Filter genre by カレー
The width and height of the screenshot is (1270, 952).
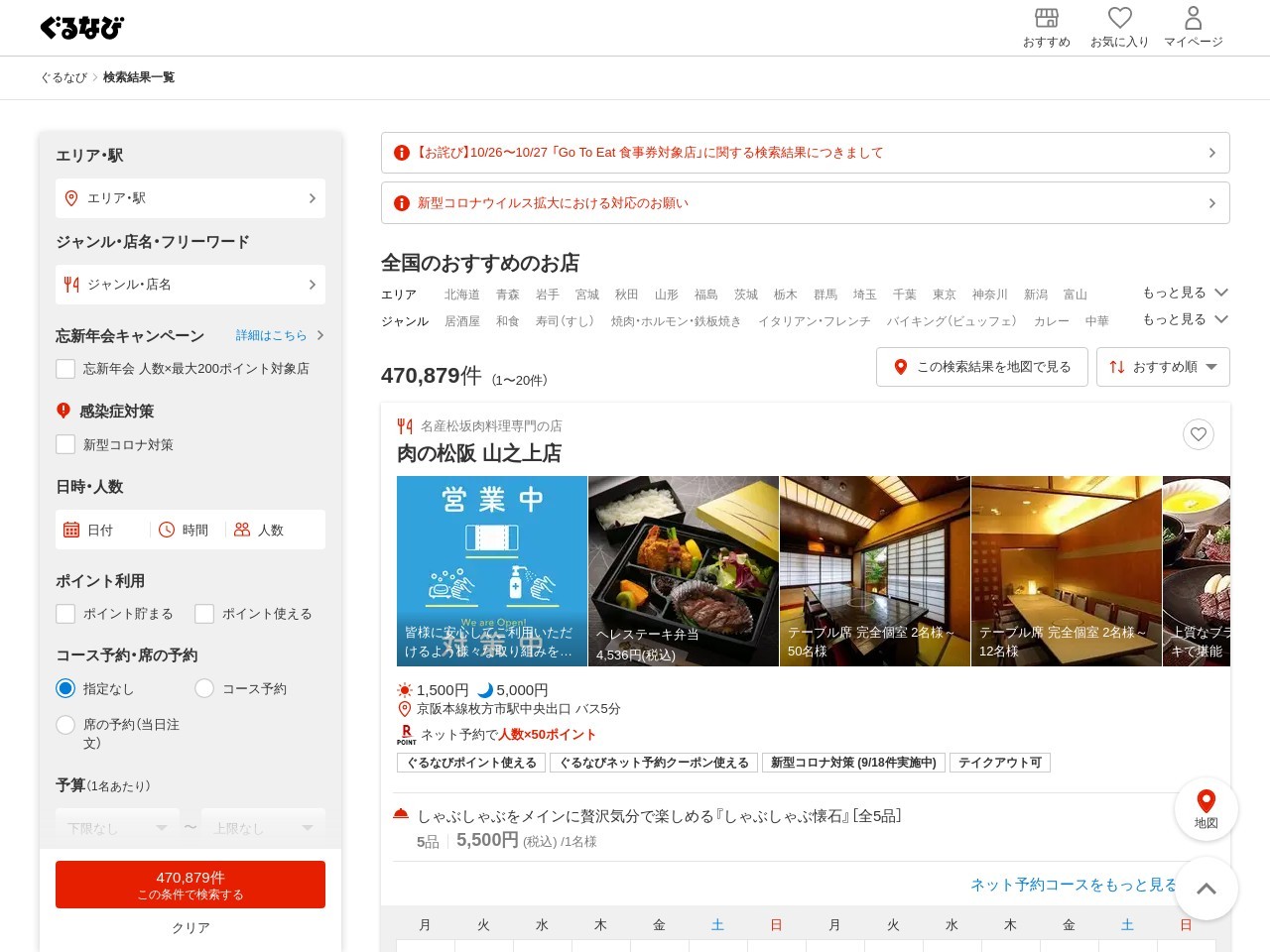coord(1052,321)
